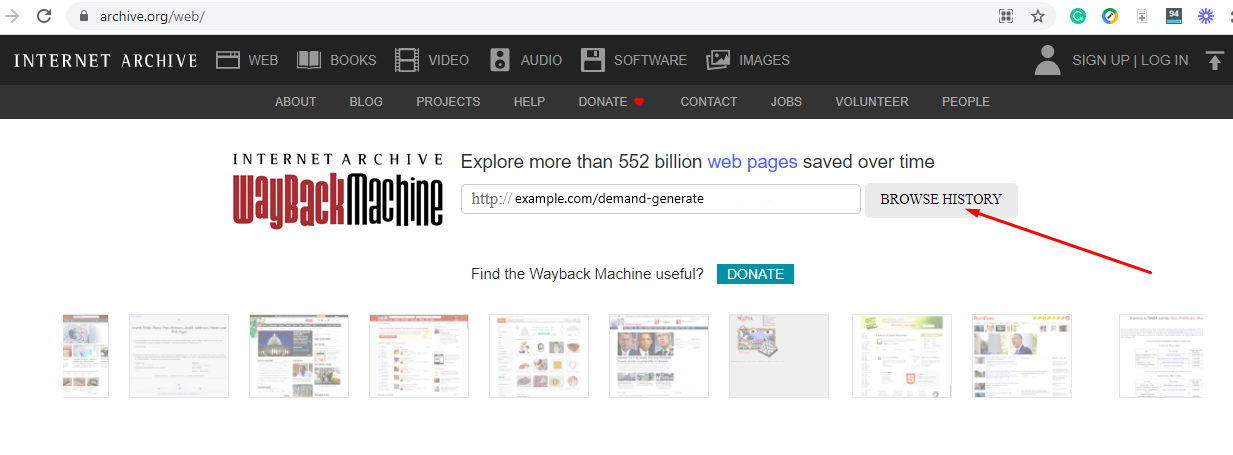
Task: Open the VOLUNTEER page
Action: click(x=872, y=102)
